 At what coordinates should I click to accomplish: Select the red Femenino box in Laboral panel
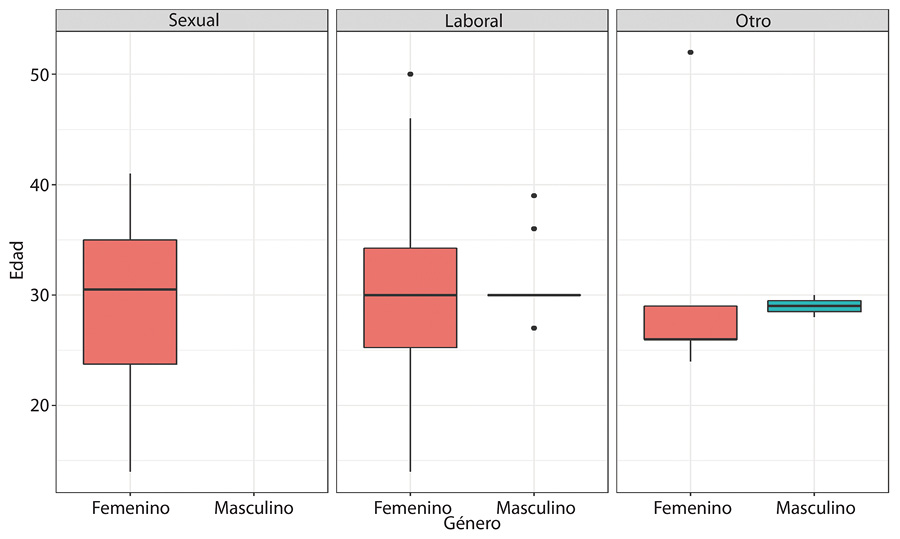click(x=410, y=297)
